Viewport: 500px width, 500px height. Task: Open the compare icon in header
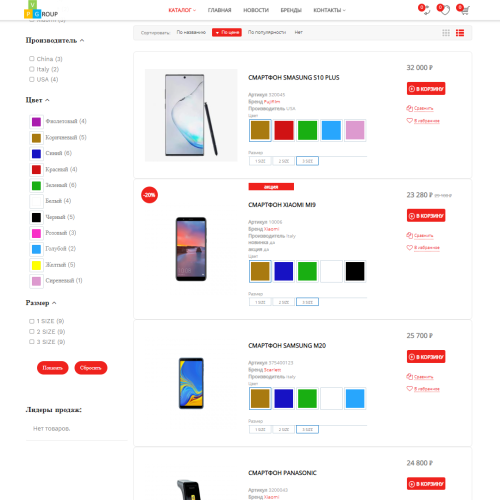coord(426,10)
